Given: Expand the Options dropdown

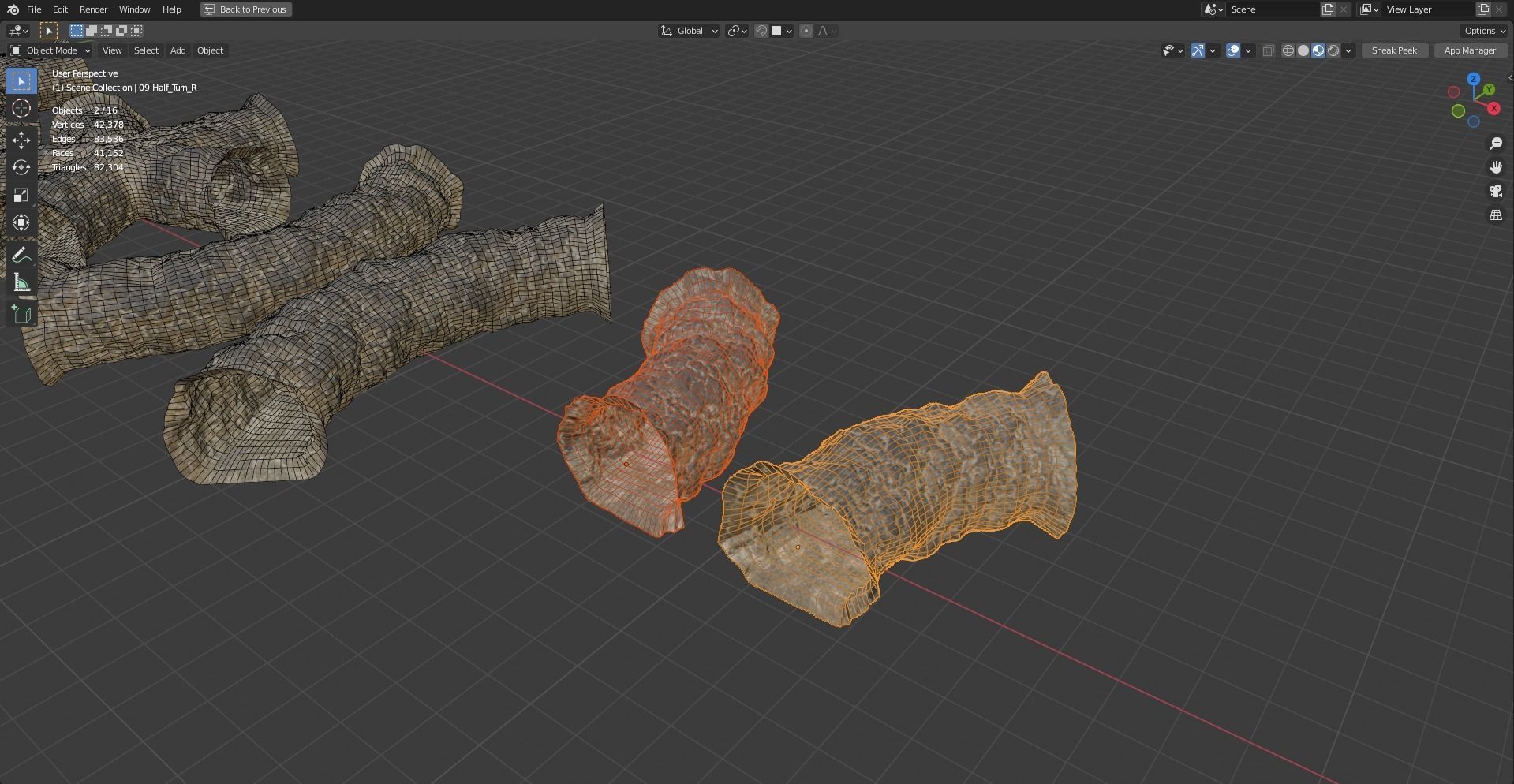Looking at the screenshot, I should (1483, 31).
